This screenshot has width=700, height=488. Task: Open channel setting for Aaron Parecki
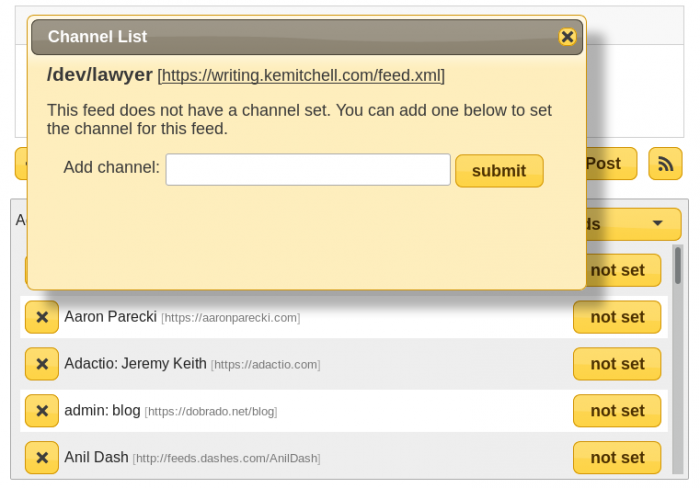click(x=617, y=317)
